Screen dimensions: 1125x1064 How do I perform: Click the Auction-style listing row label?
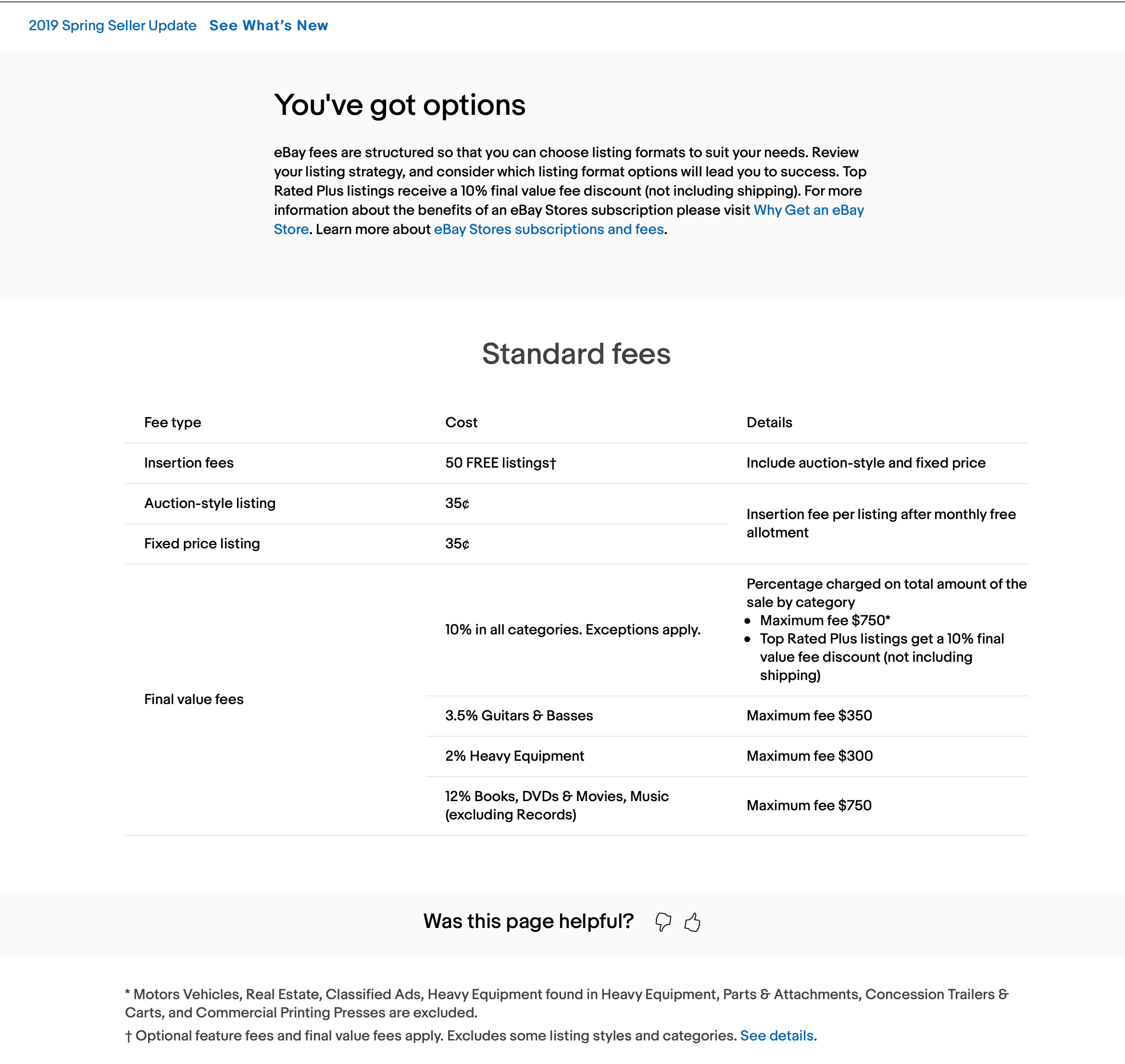pos(210,503)
